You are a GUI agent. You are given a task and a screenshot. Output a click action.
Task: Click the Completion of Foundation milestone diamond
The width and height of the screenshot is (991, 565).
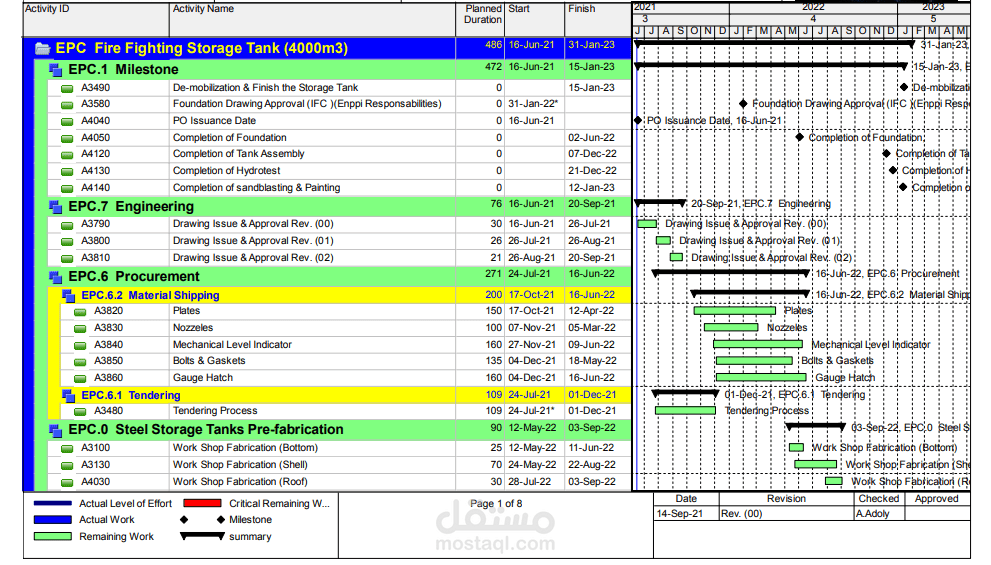click(799, 137)
